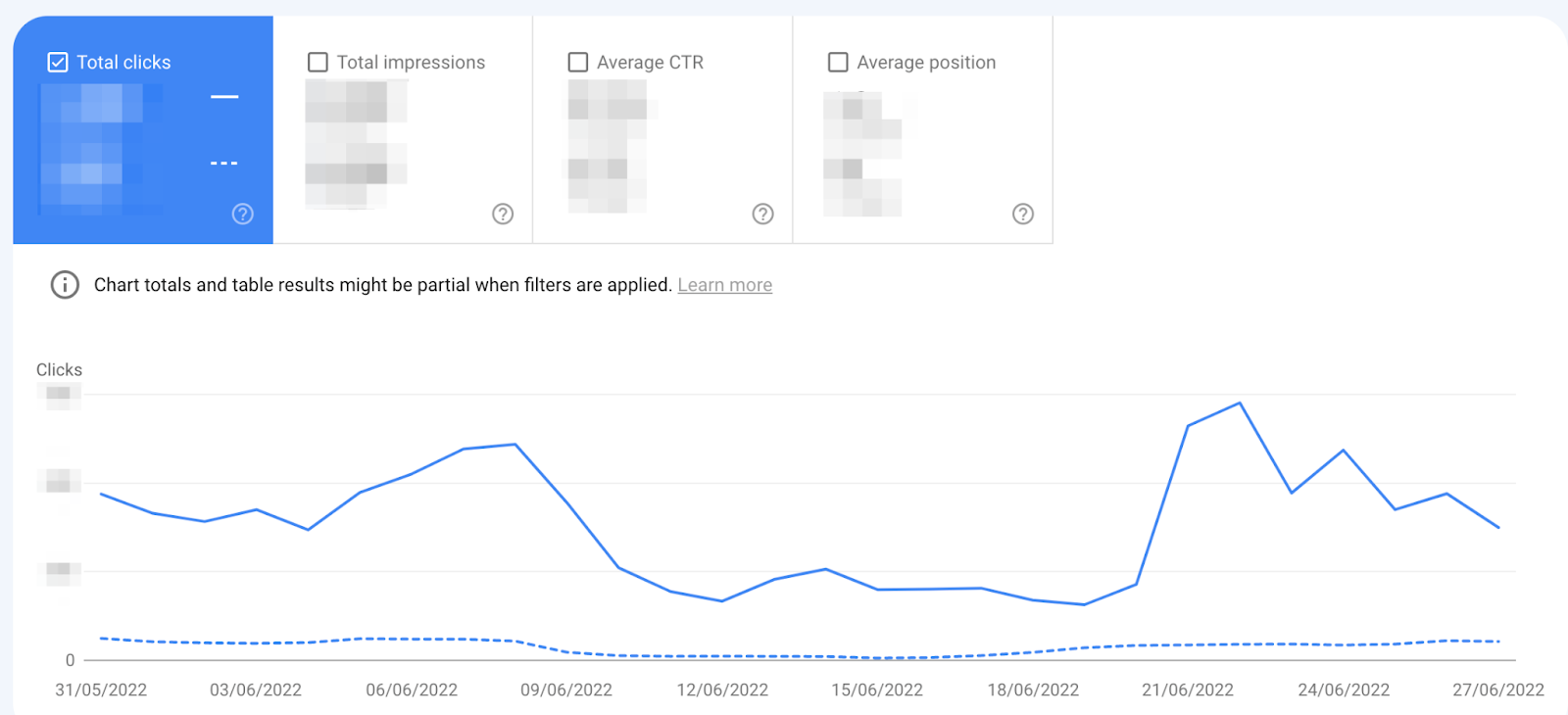Click the 'Chart totals and table results' notice text

click(x=382, y=285)
